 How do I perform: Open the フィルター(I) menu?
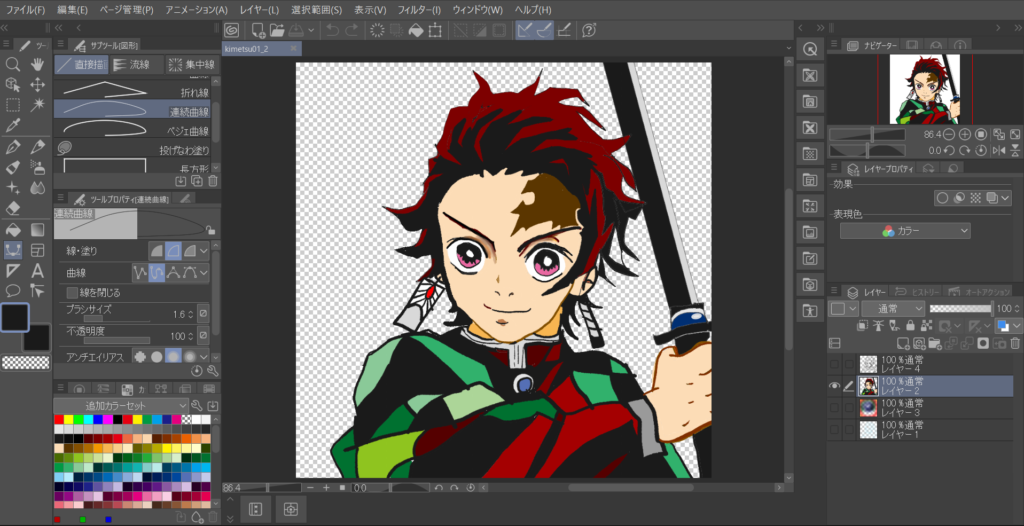click(x=419, y=10)
